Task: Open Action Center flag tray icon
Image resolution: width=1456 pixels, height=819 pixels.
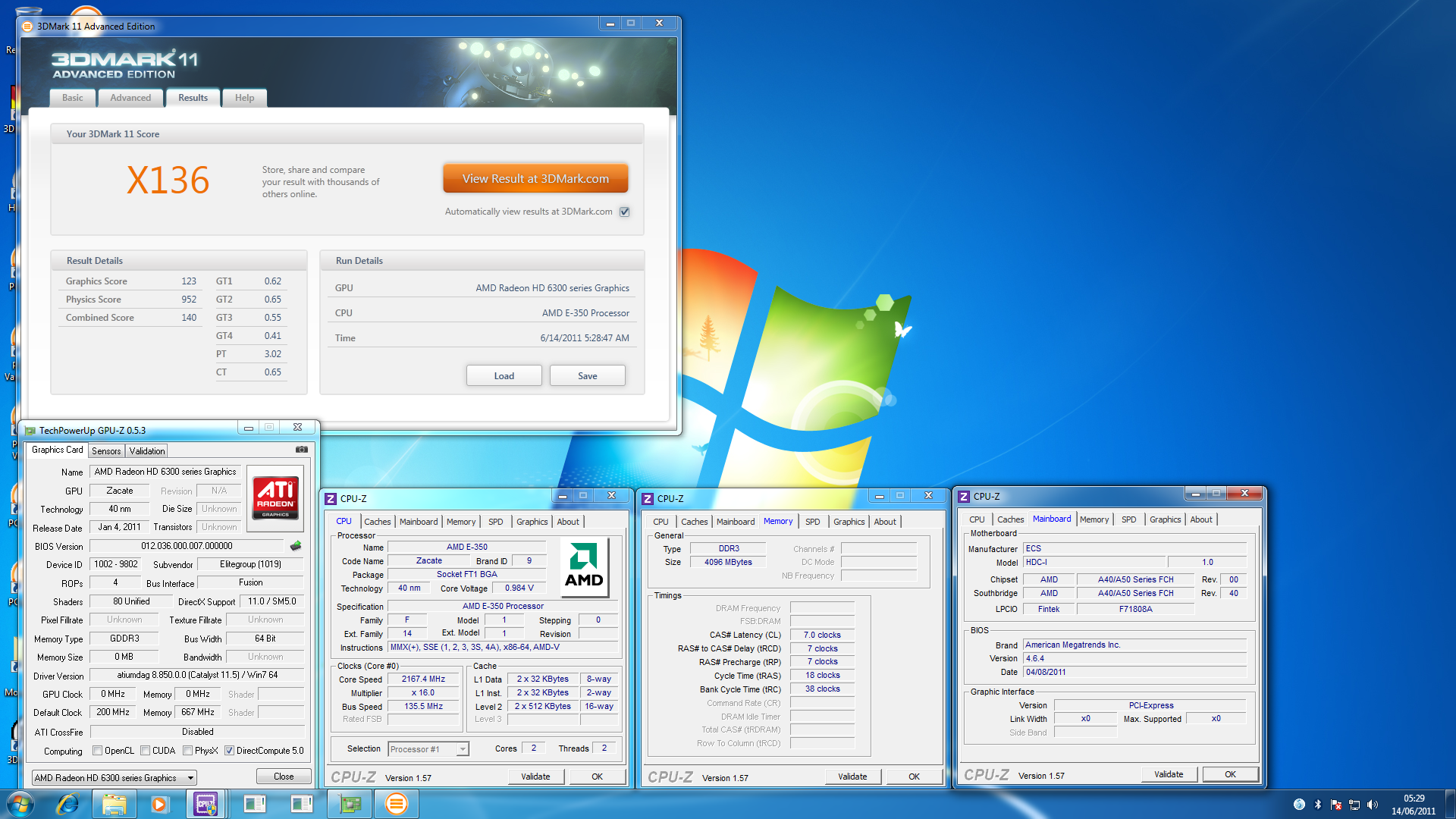Action: (x=1336, y=805)
